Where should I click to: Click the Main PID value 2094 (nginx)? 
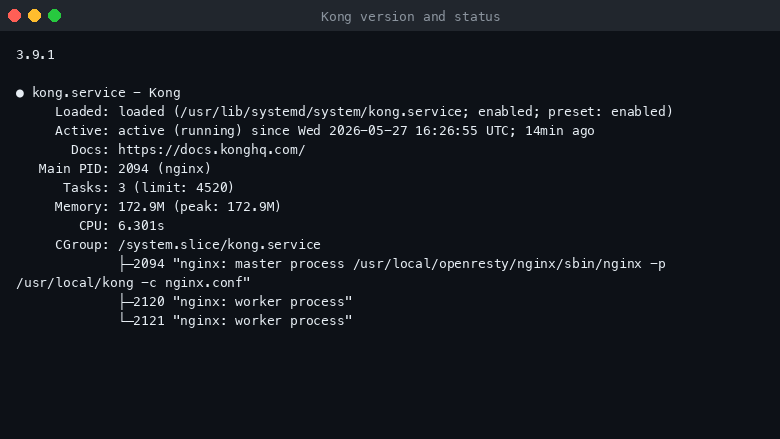(164, 169)
